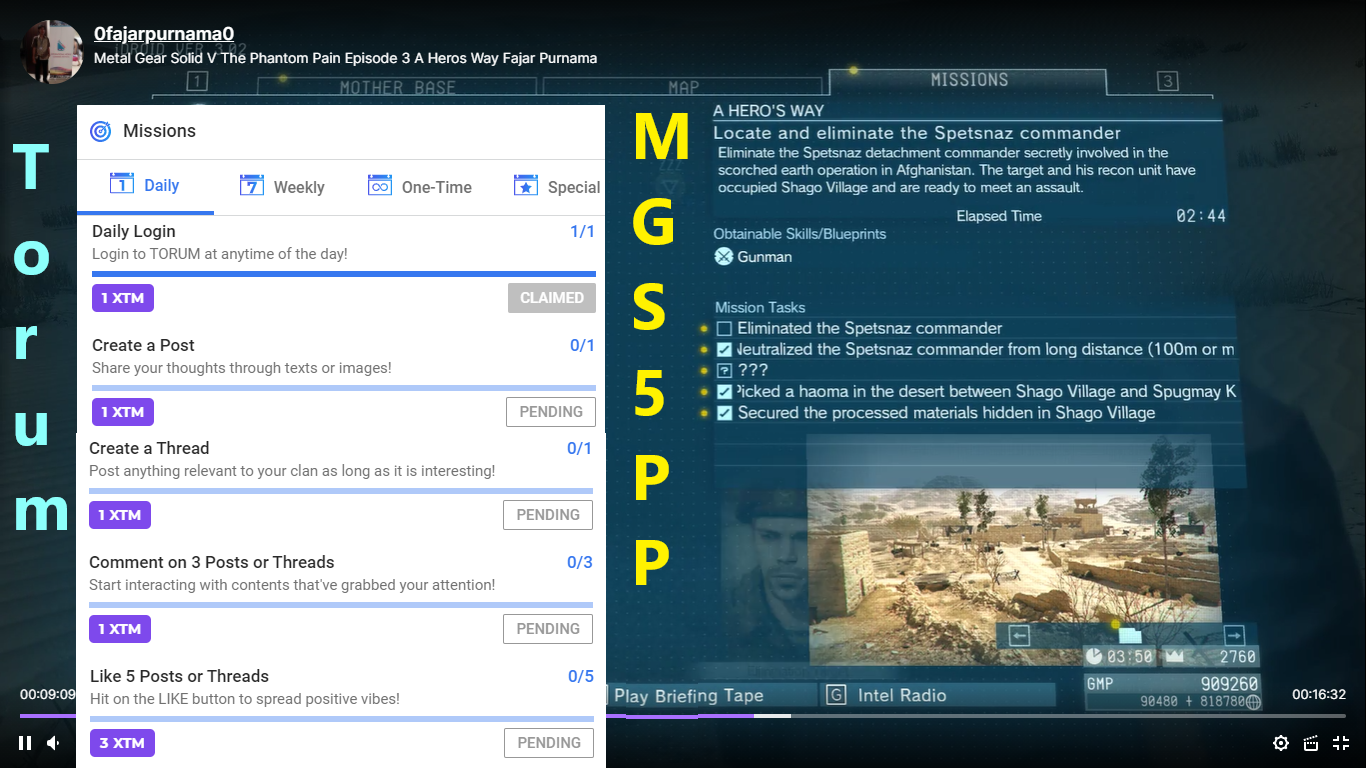Open video settings gear icon
Viewport: 1366px width, 768px height.
coord(1281,743)
